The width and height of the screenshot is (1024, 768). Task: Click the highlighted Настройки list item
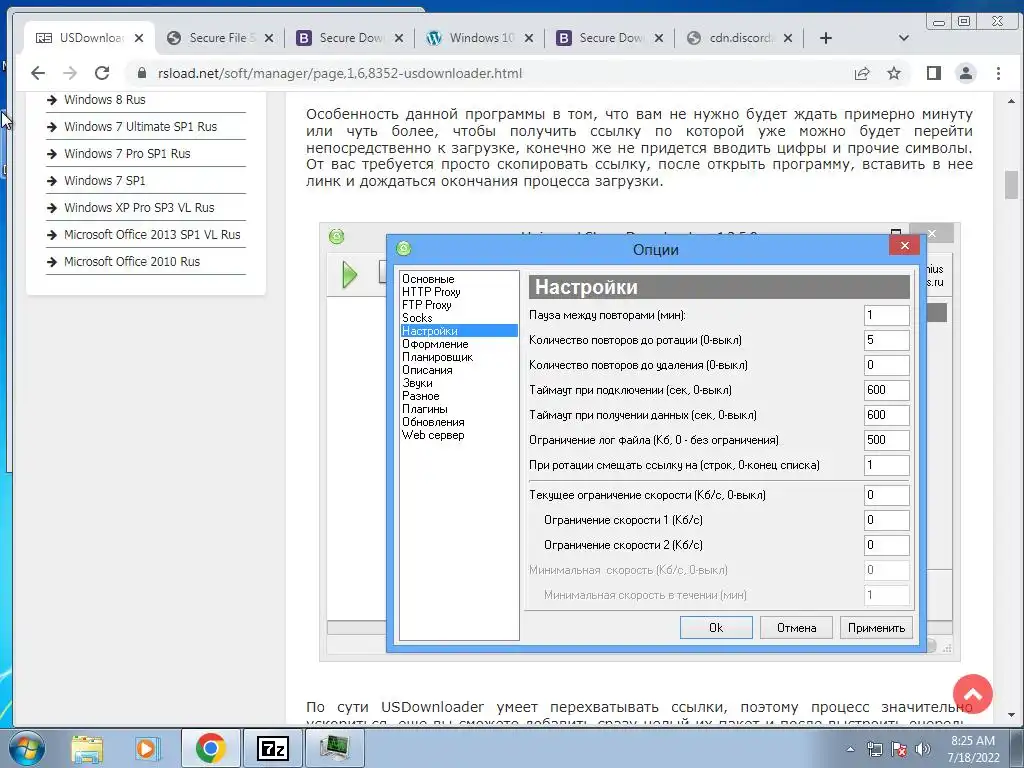point(459,331)
